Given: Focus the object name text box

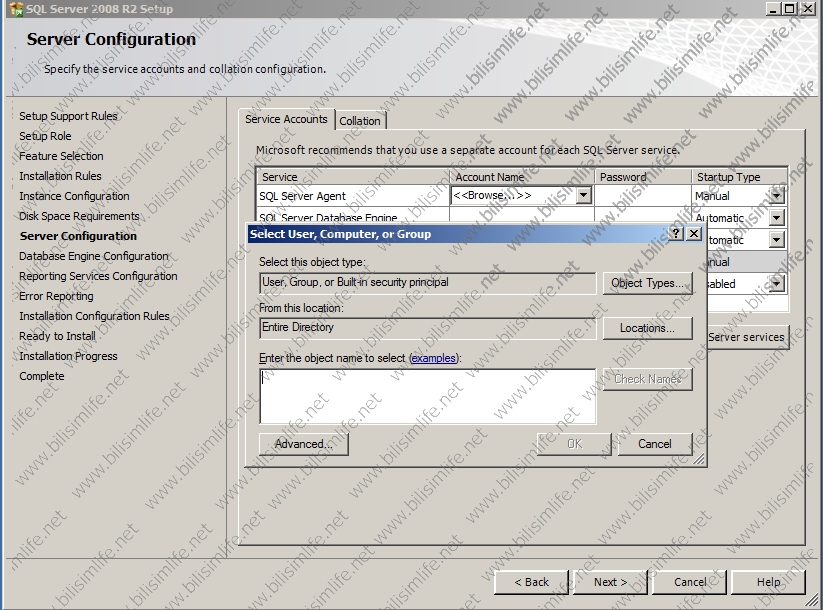Looking at the screenshot, I should (428, 396).
